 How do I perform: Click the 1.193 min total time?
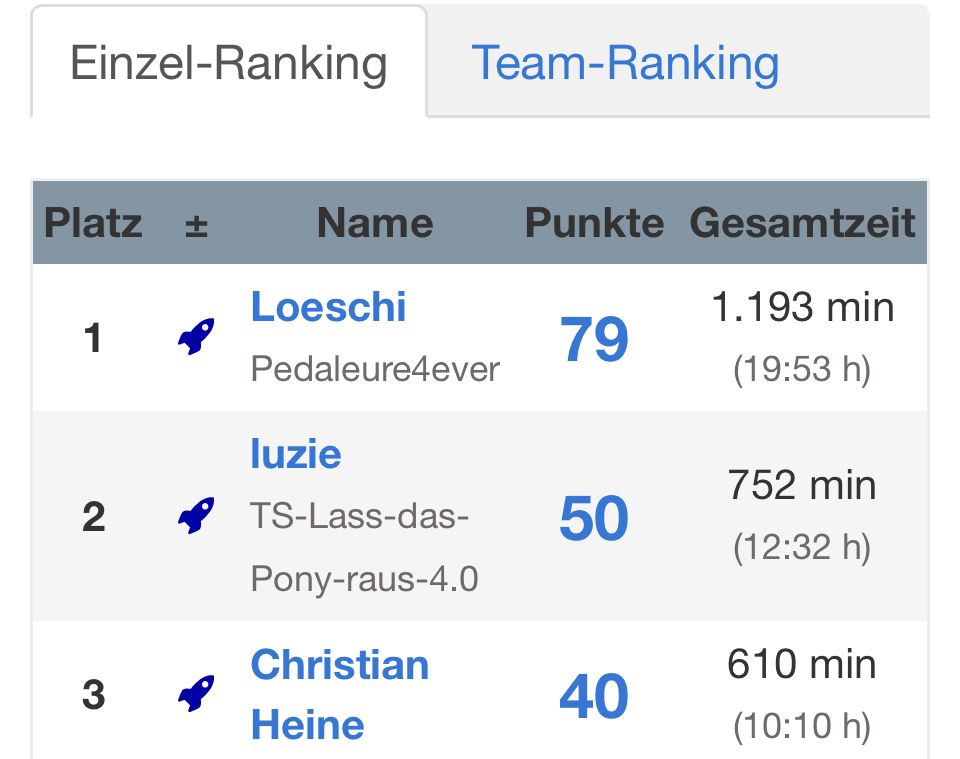(x=803, y=306)
